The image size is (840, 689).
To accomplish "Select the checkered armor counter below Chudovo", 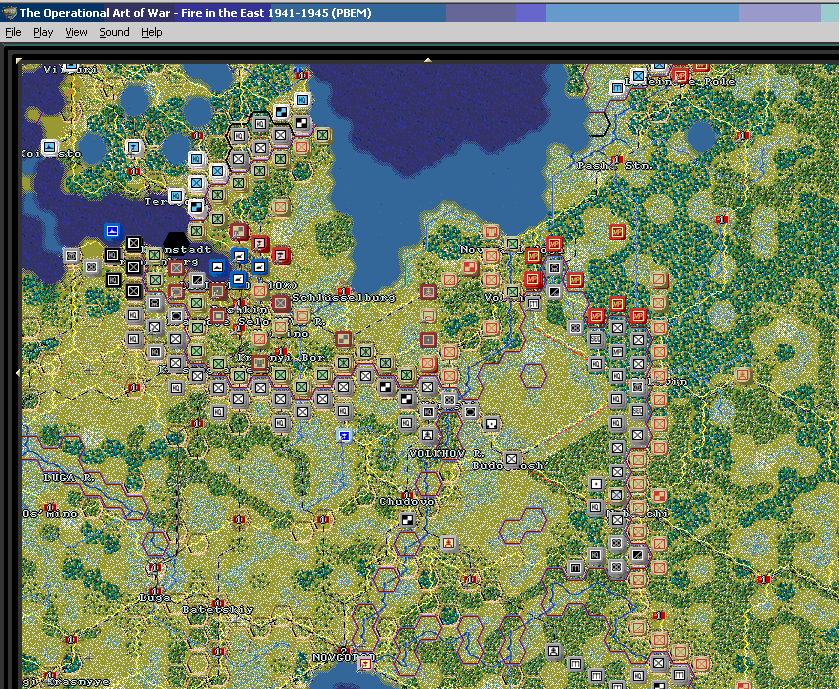I will [407, 520].
